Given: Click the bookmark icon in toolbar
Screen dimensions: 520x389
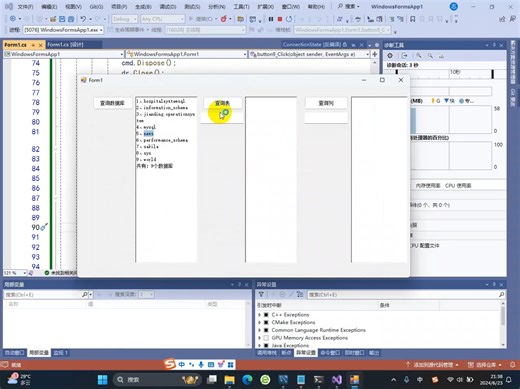Looking at the screenshot, I should tap(412, 19).
